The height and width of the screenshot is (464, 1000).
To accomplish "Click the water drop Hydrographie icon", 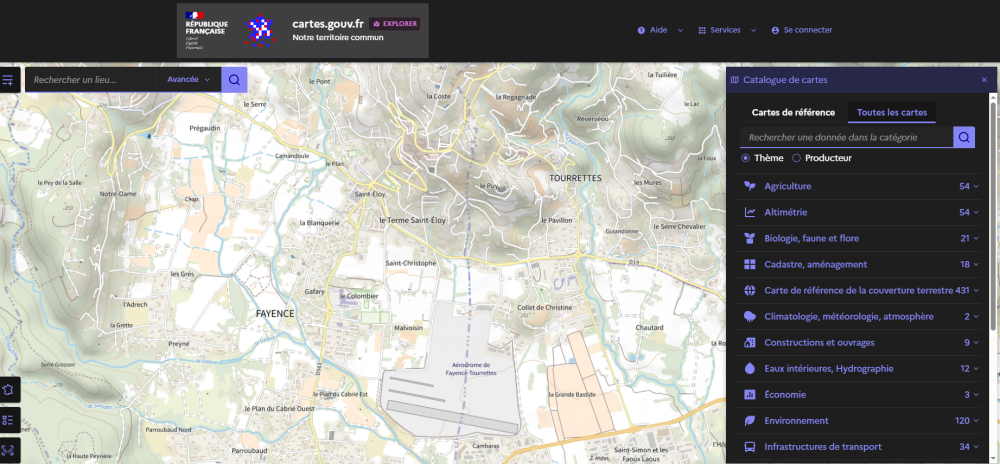I will [750, 368].
